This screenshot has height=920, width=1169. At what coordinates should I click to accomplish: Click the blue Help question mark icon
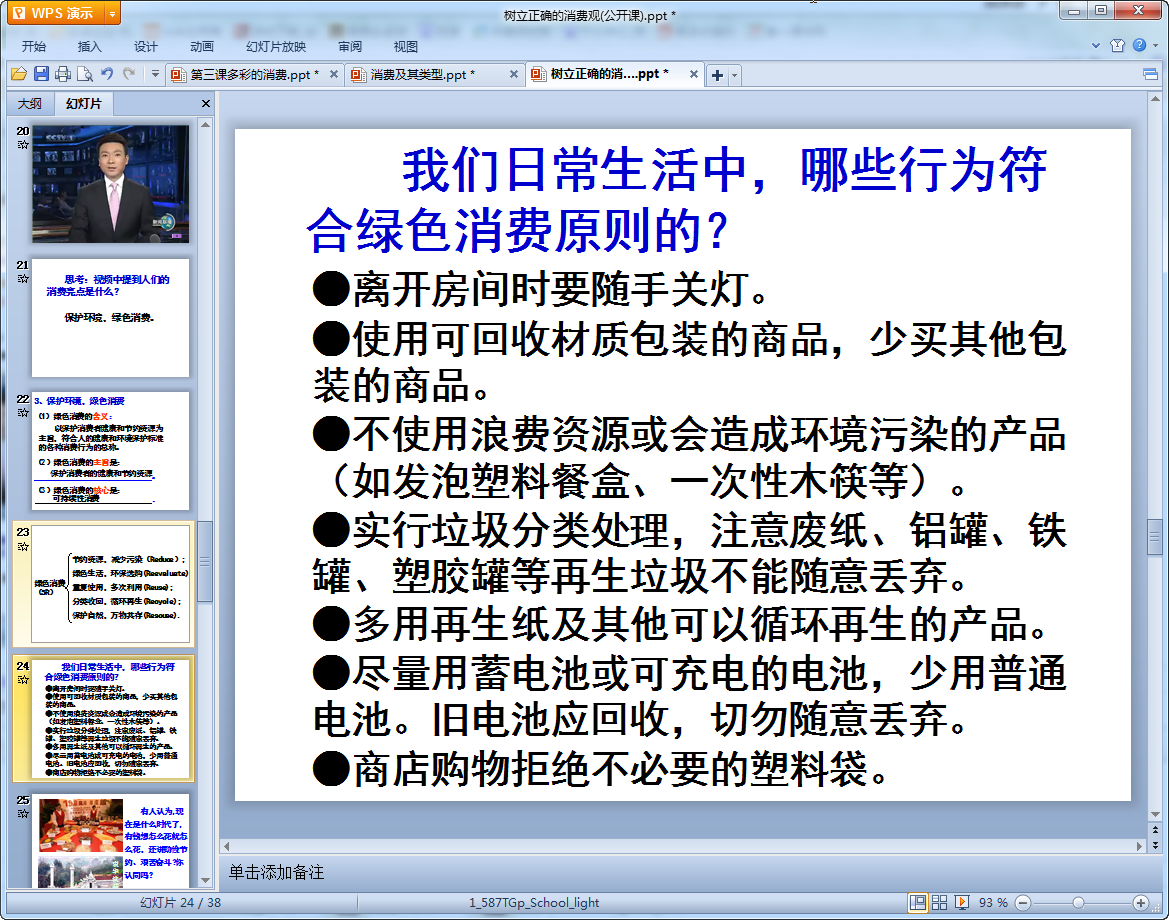[x=1139, y=45]
